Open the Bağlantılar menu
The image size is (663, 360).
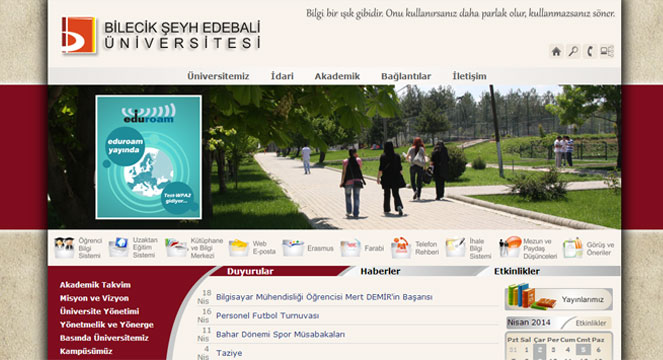tap(406, 76)
